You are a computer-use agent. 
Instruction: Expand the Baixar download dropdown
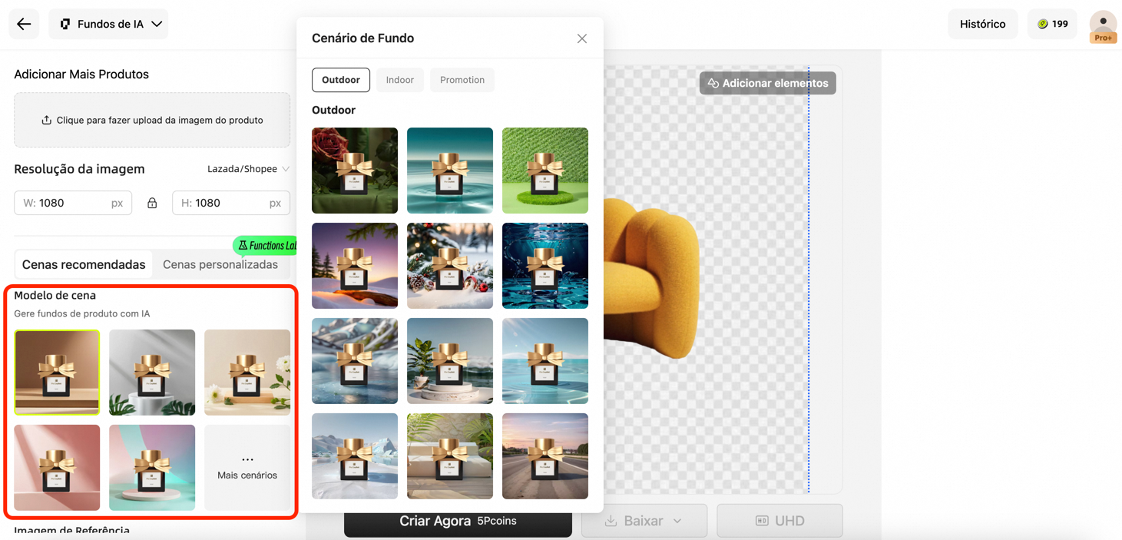click(x=643, y=521)
